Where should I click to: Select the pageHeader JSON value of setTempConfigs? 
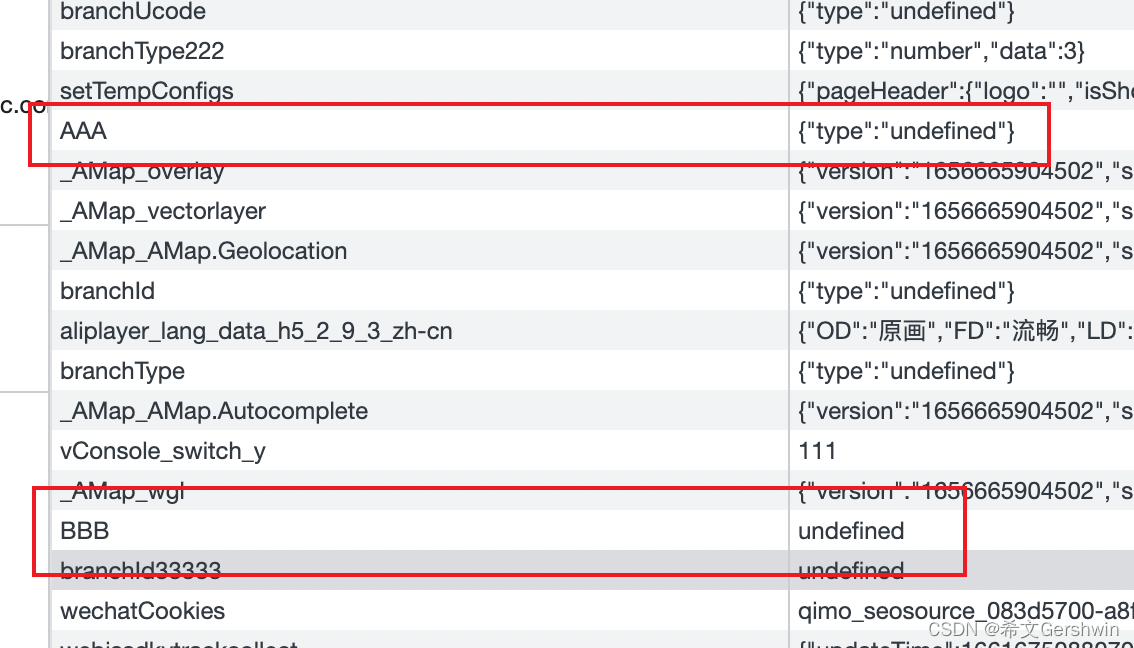[x=960, y=91]
